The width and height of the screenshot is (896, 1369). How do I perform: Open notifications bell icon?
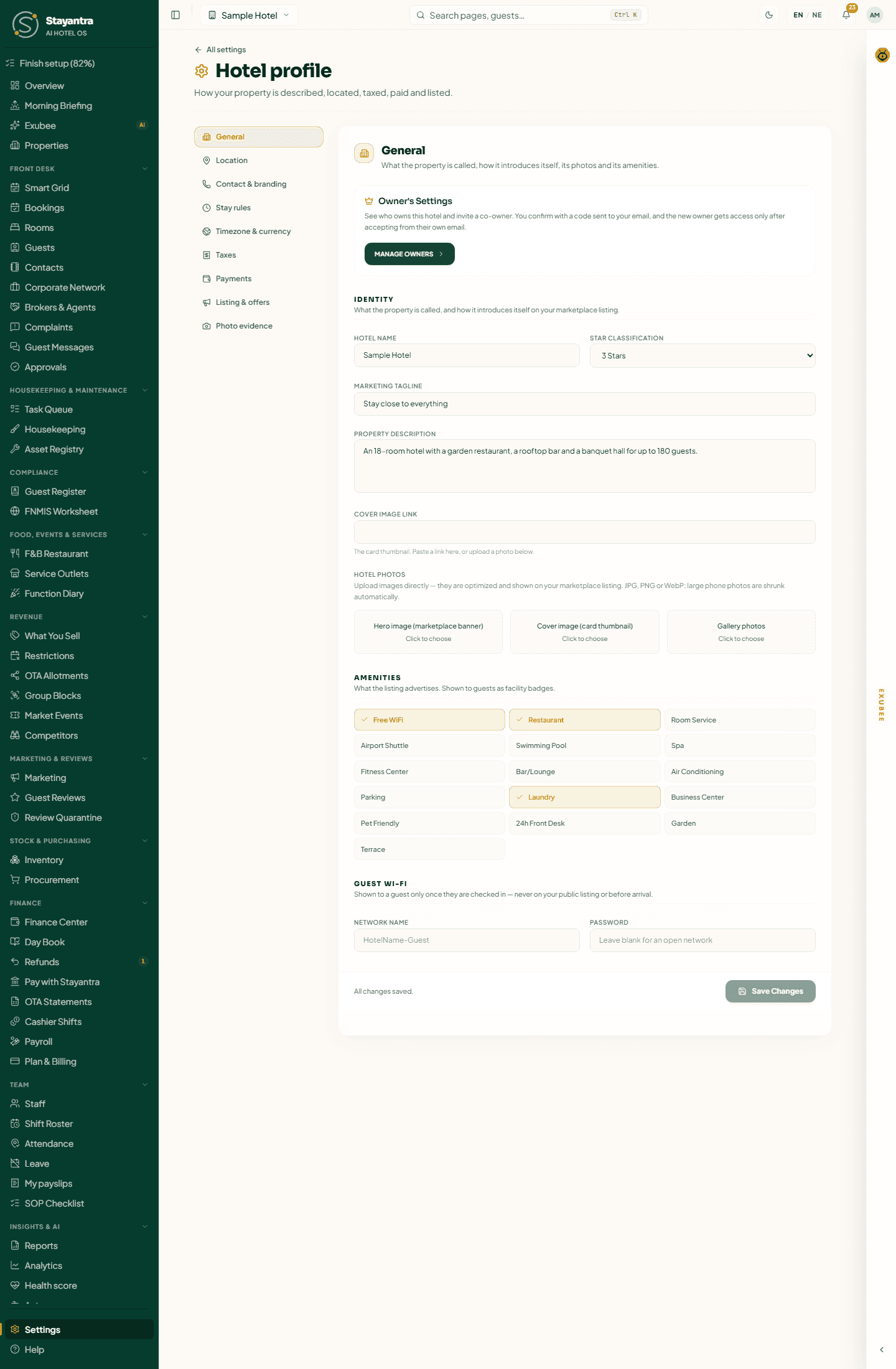pyautogui.click(x=846, y=15)
